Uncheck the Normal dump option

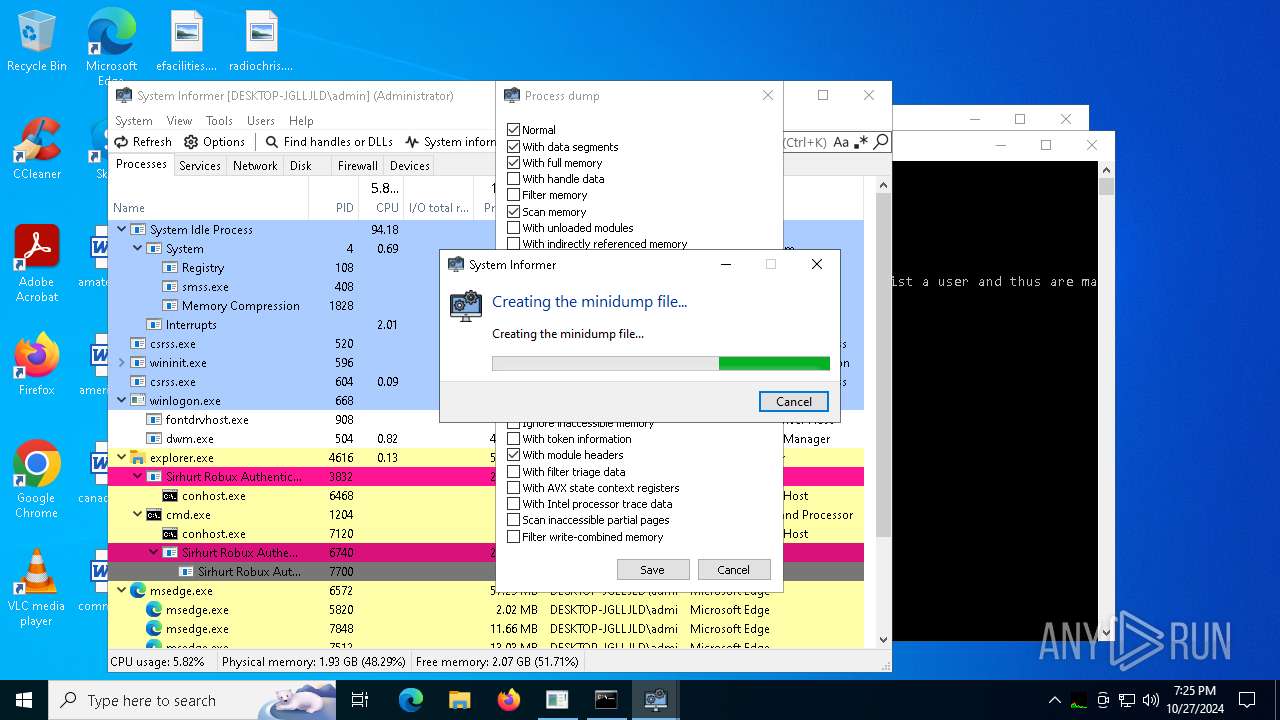[513, 130]
